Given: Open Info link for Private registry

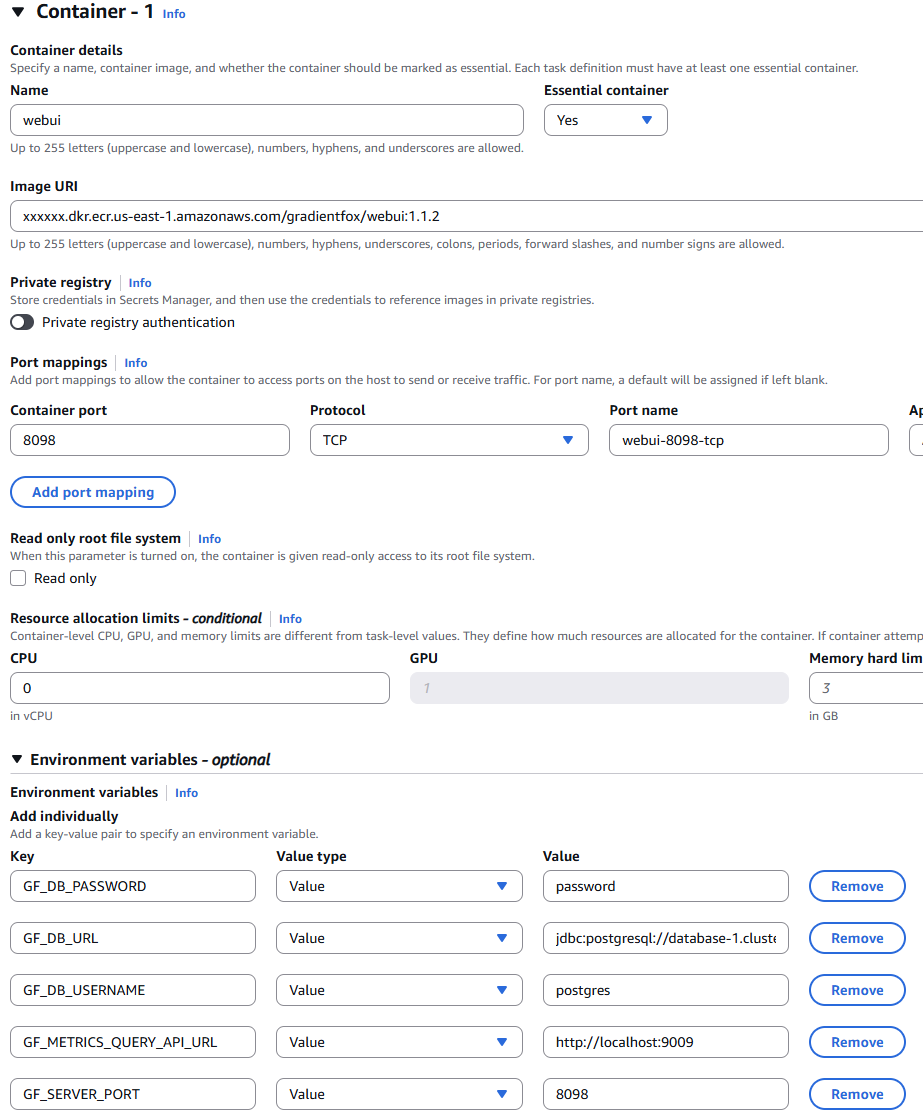Looking at the screenshot, I should tap(140, 283).
